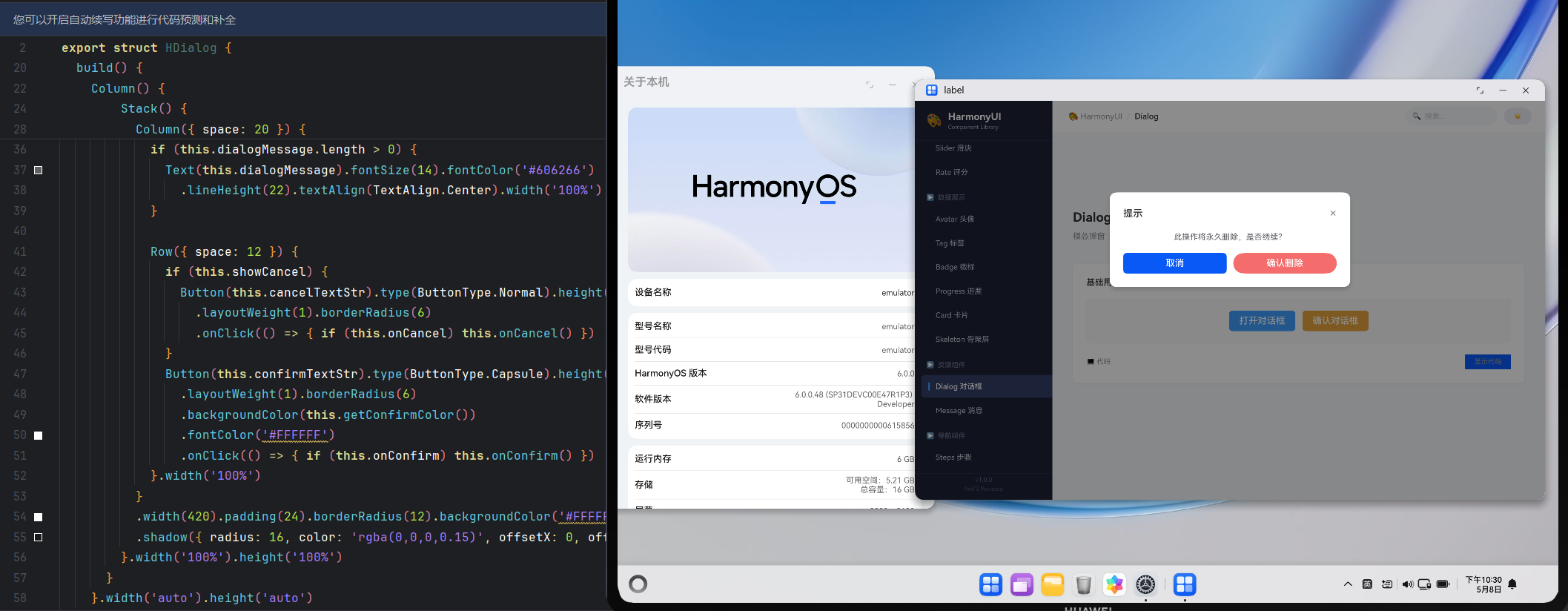This screenshot has height=611, width=1568.
Task: Collapse the 导航组件 sidebar section
Action: [946, 435]
